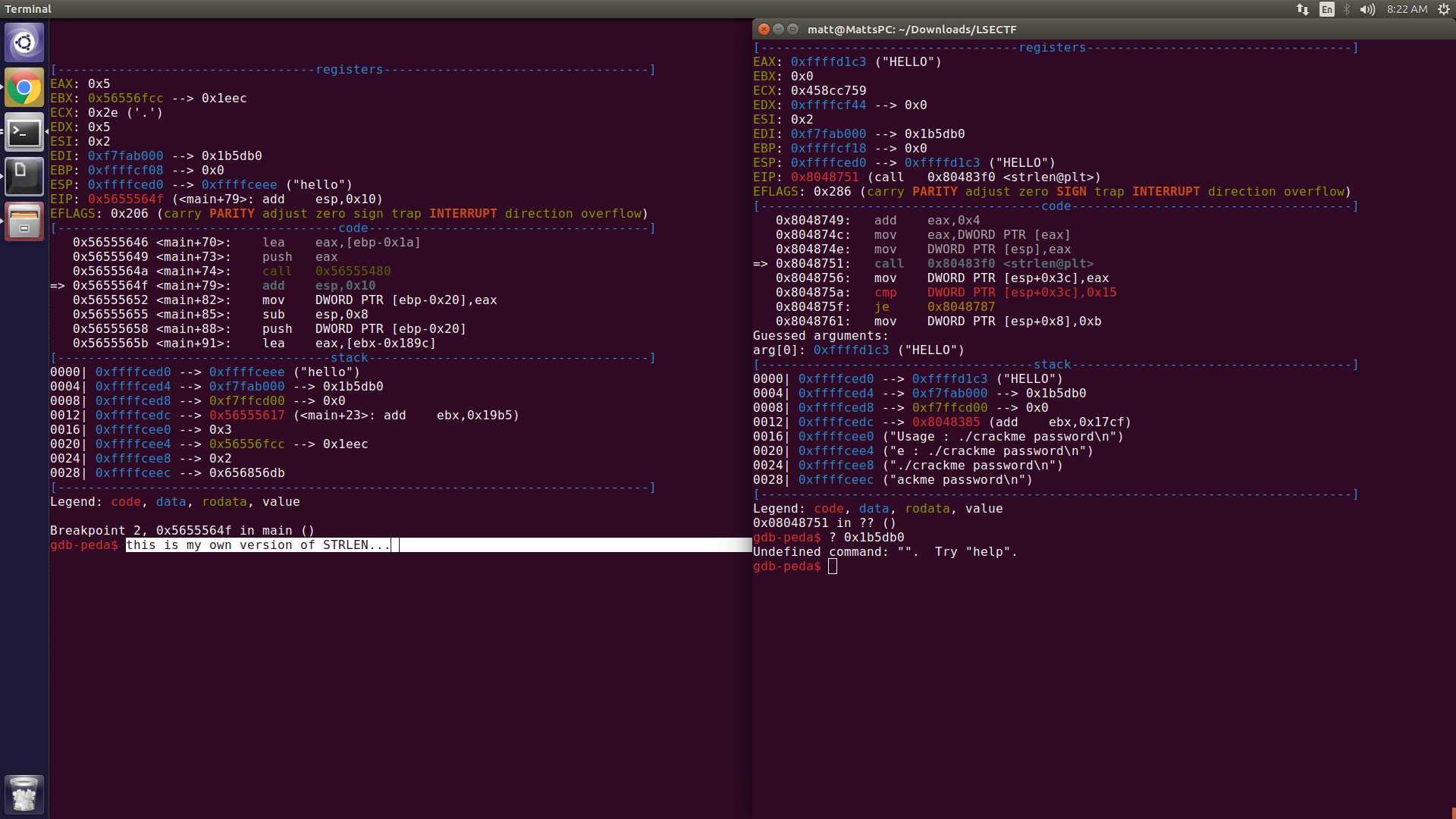Click right terminal 'code' section header
This screenshot has height=819, width=1456.
pos(1056,206)
